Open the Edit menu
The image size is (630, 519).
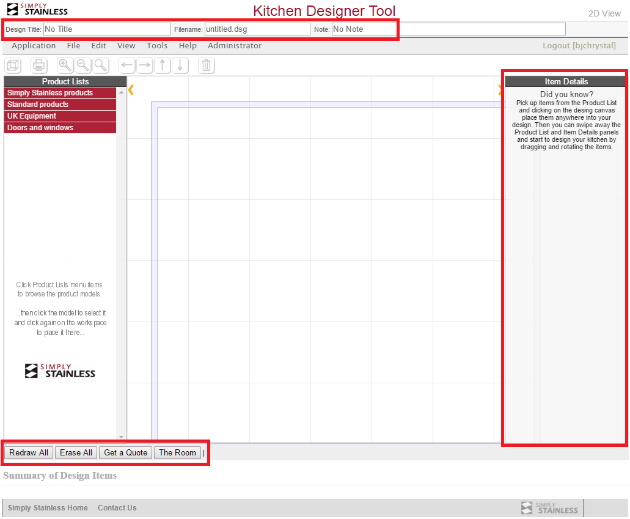[x=98, y=46]
